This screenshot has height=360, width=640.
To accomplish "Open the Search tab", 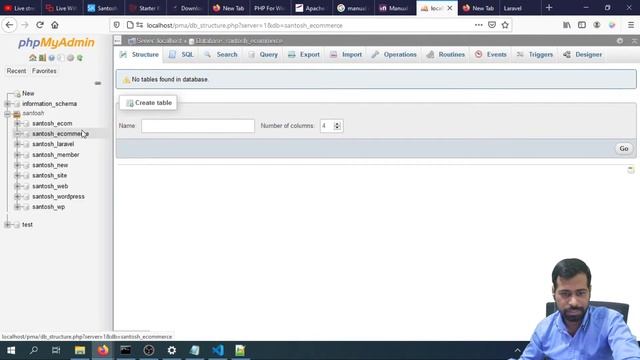I will click(221, 55).
